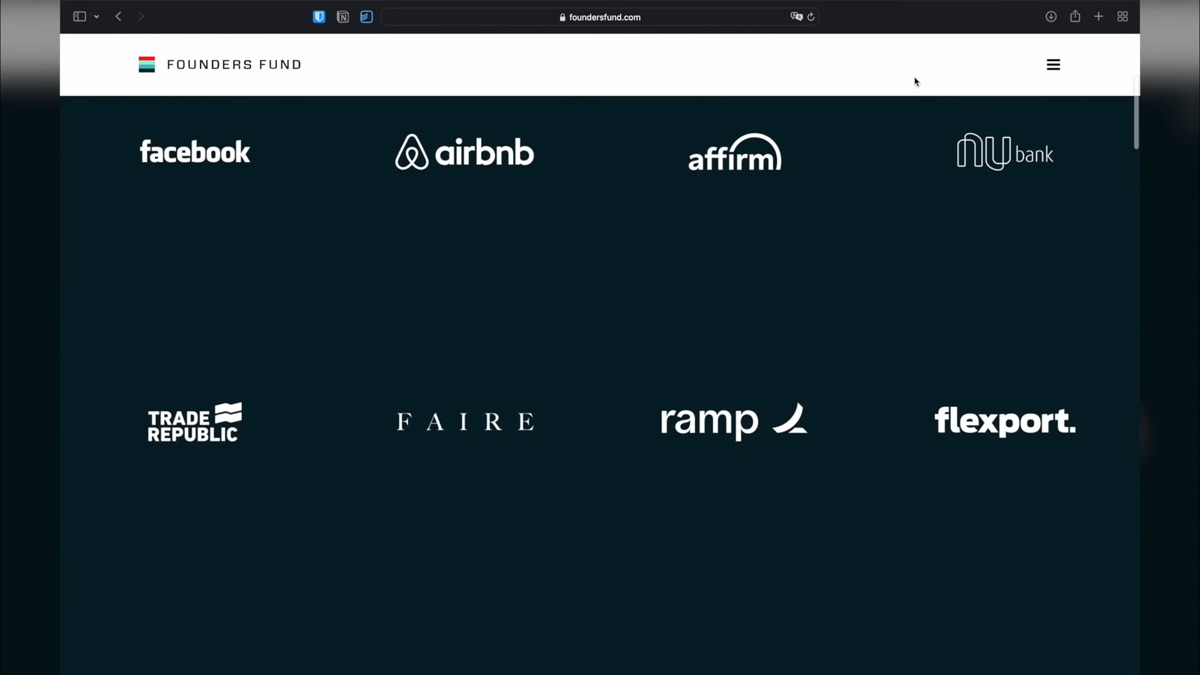1200x675 pixels.
Task: Open a new tab
Action: tap(1099, 17)
